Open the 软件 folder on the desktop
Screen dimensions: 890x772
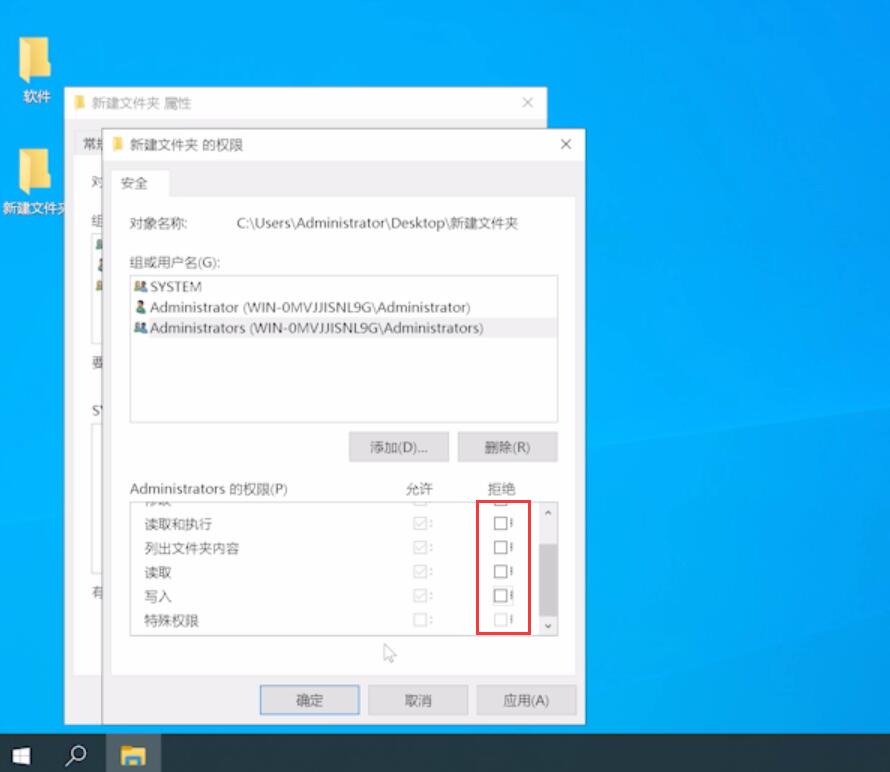click(35, 69)
